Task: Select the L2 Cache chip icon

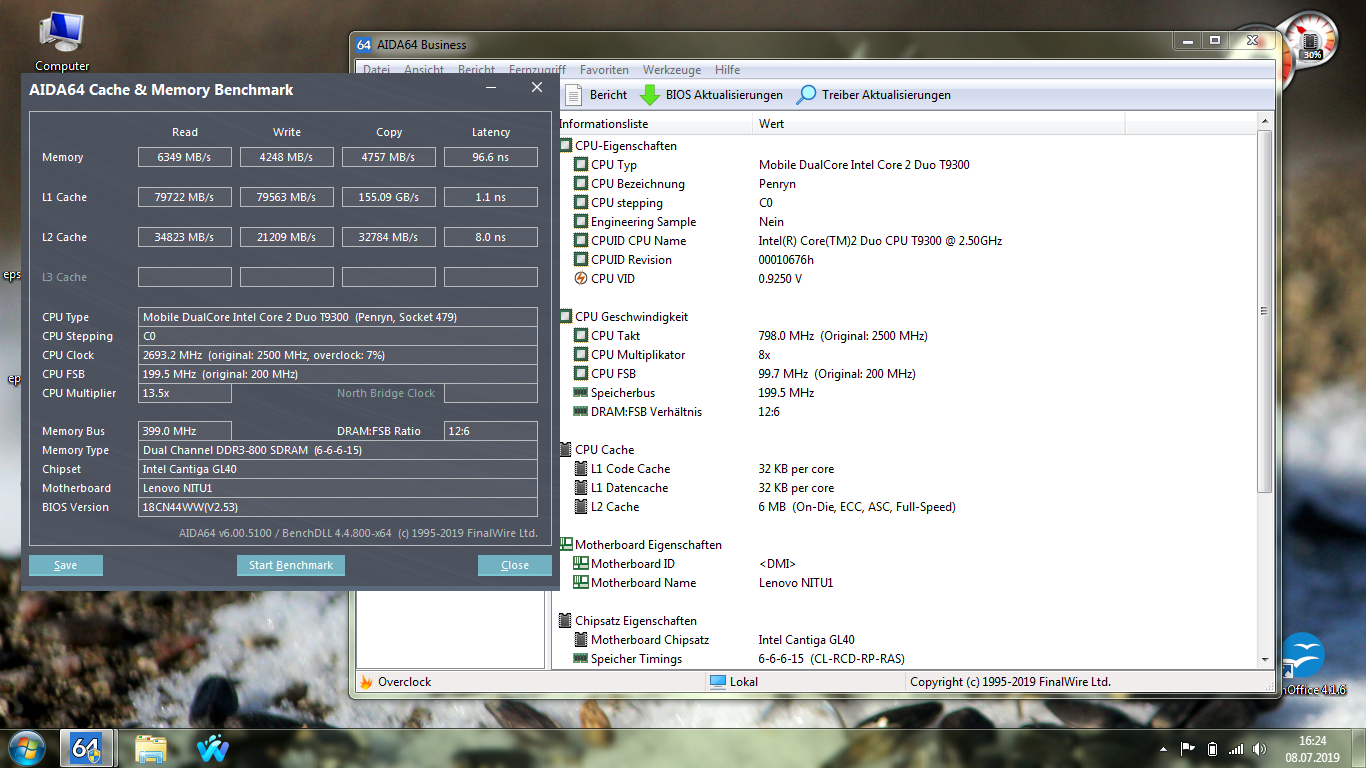Action: click(x=581, y=507)
